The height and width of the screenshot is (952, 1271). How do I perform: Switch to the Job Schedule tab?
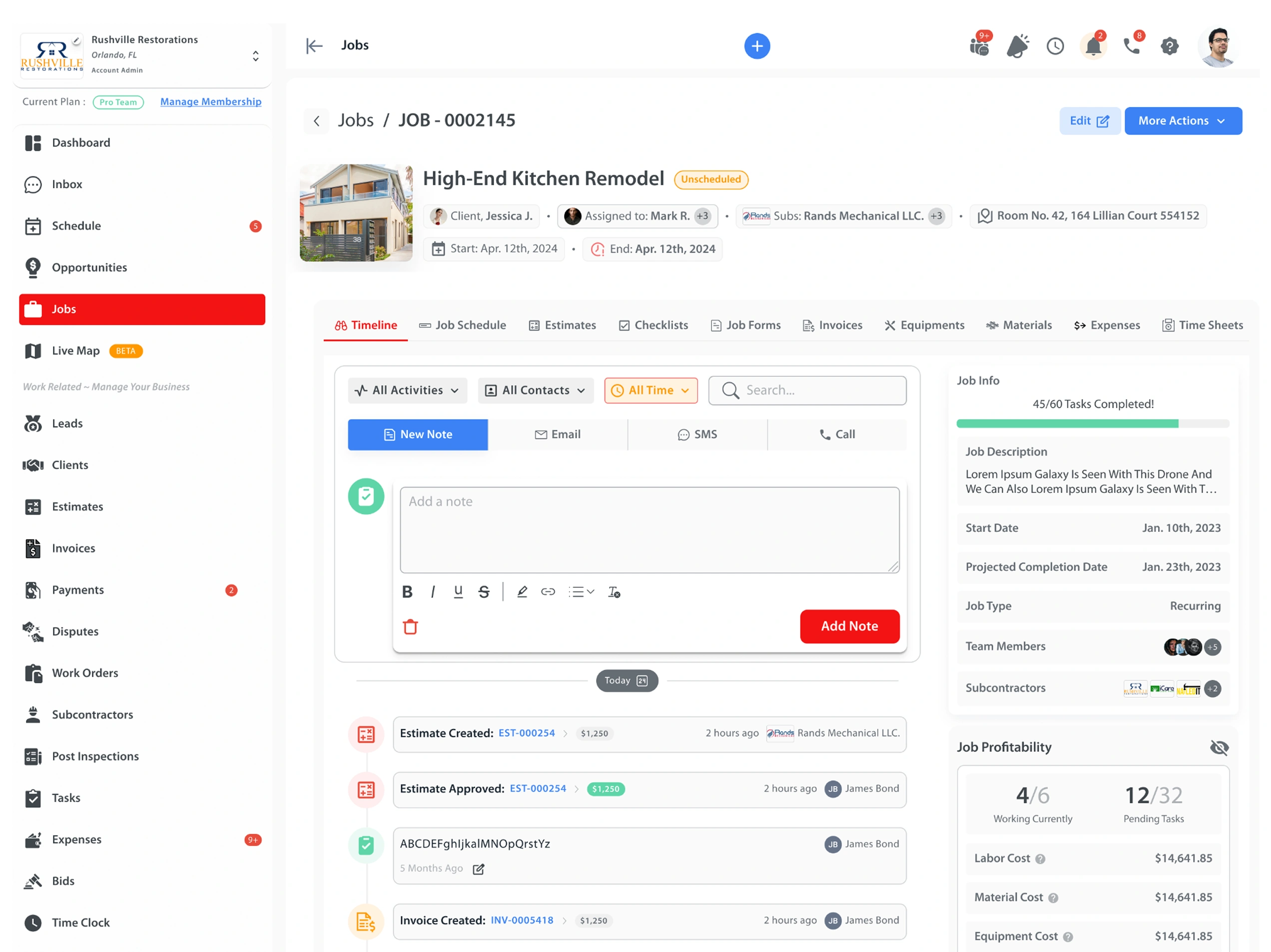click(x=463, y=325)
